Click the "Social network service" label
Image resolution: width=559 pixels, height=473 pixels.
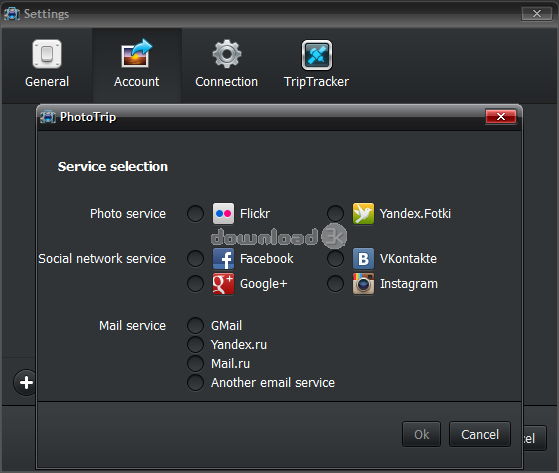coord(102,258)
